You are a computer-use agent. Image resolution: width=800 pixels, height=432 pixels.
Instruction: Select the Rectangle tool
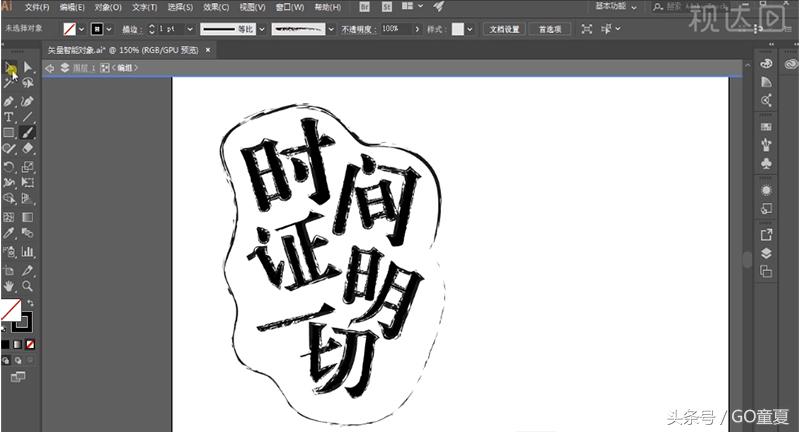click(x=9, y=133)
